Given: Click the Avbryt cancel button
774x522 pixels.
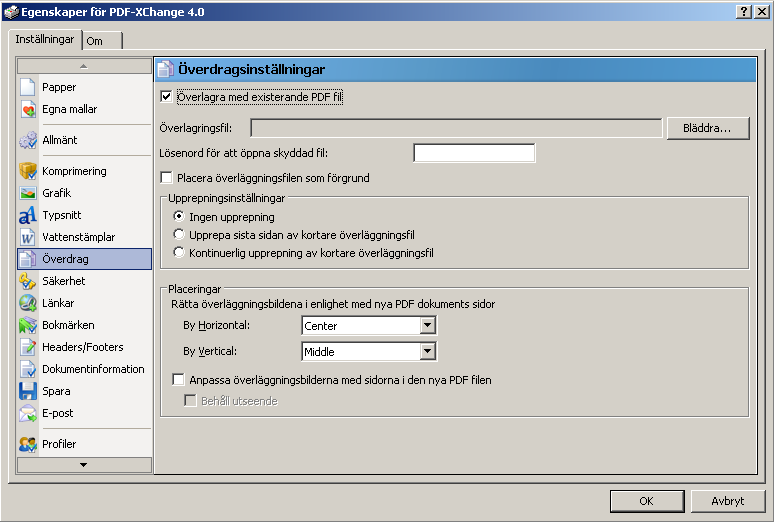Looking at the screenshot, I should pyautogui.click(x=728, y=501).
